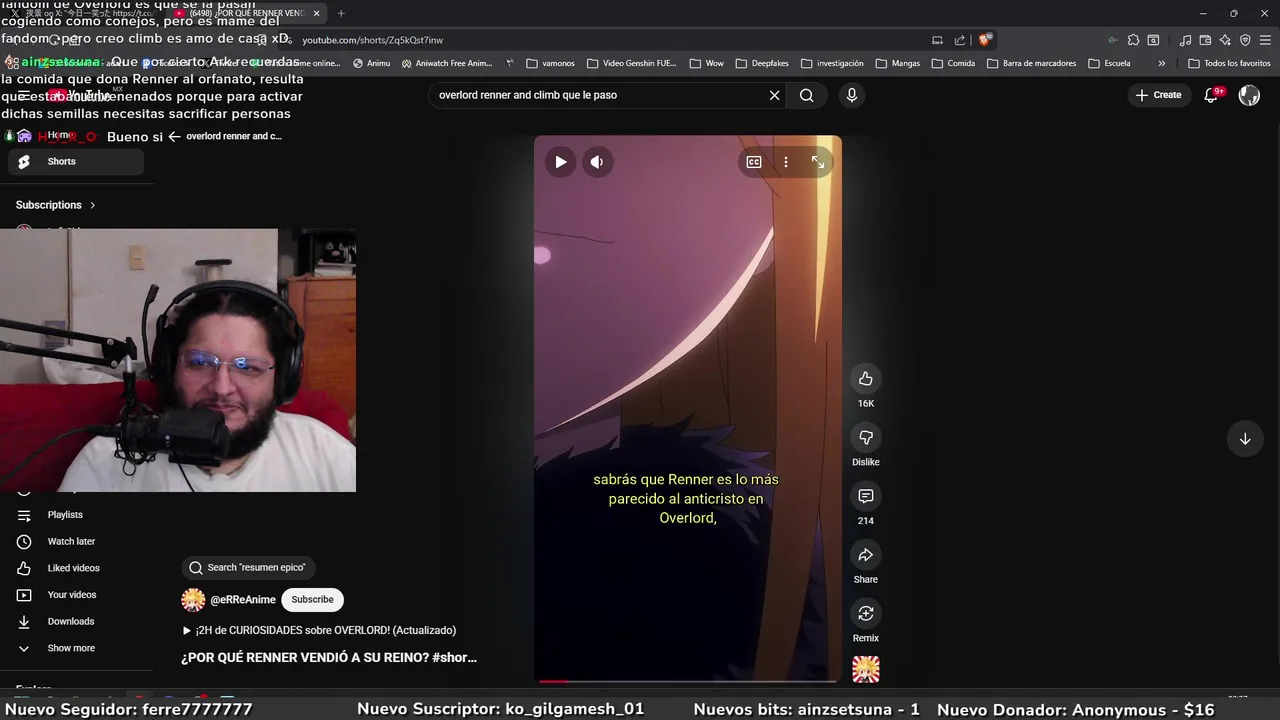Open the Wow bookmark folder
1280x720 pixels.
(707, 63)
